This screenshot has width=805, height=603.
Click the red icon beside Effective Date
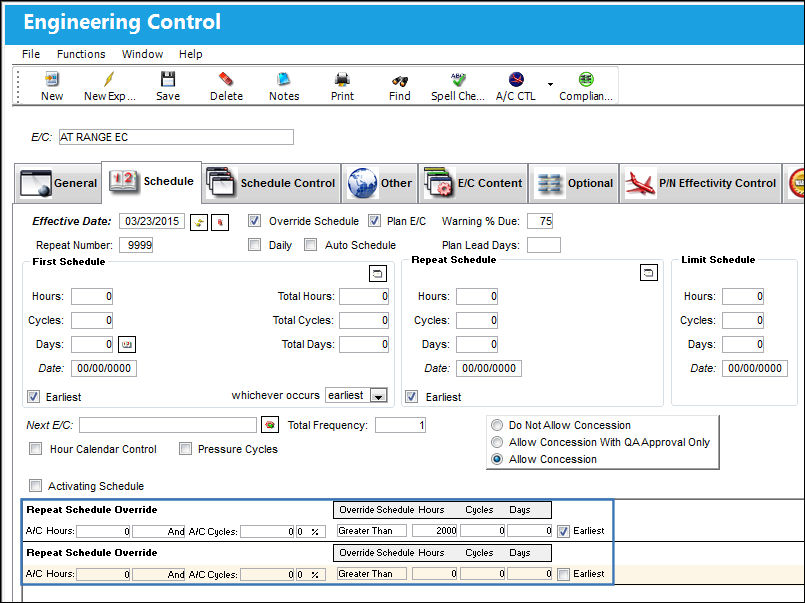coord(220,222)
